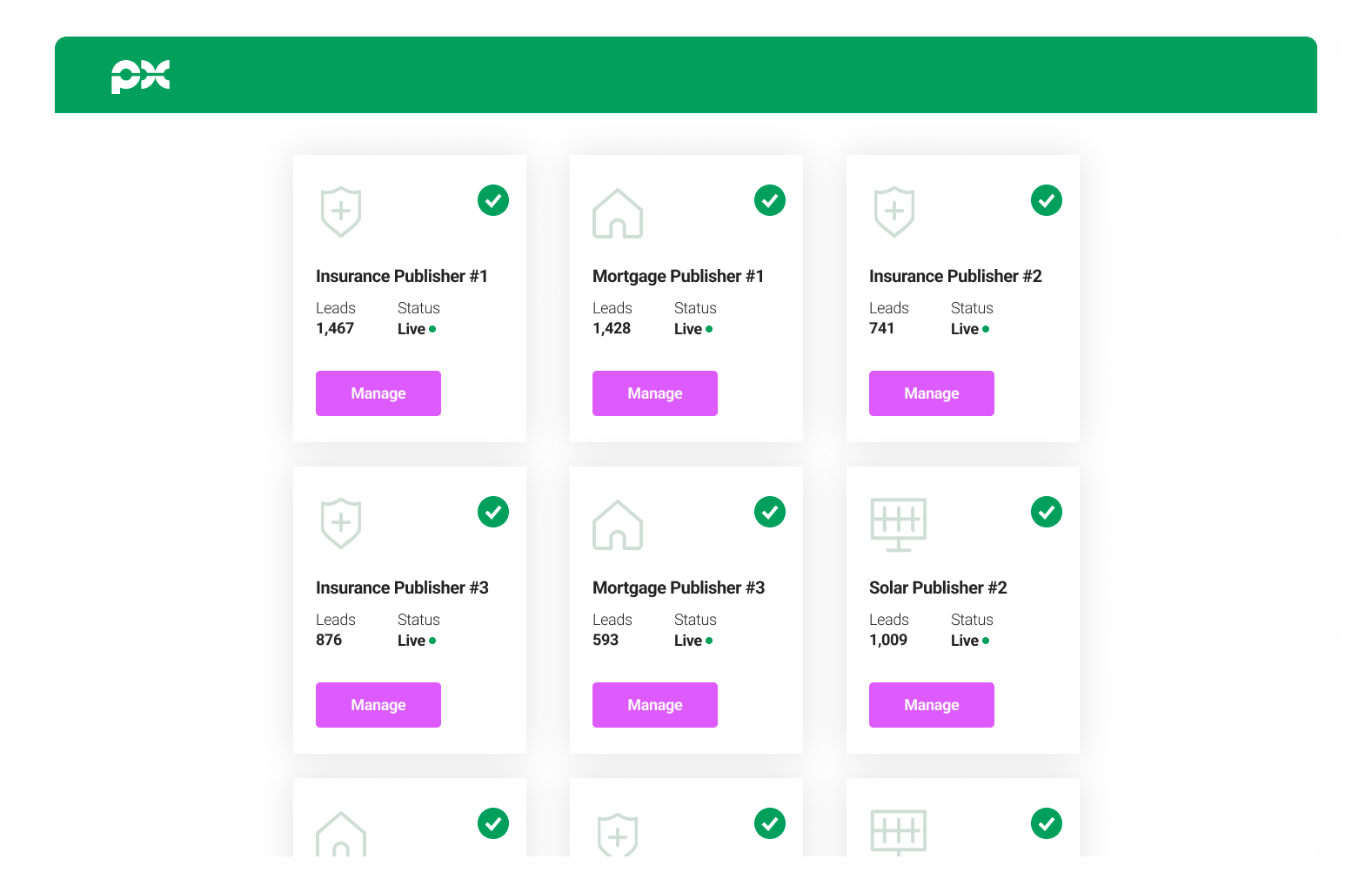Click the leads count 1,467

[x=335, y=328]
